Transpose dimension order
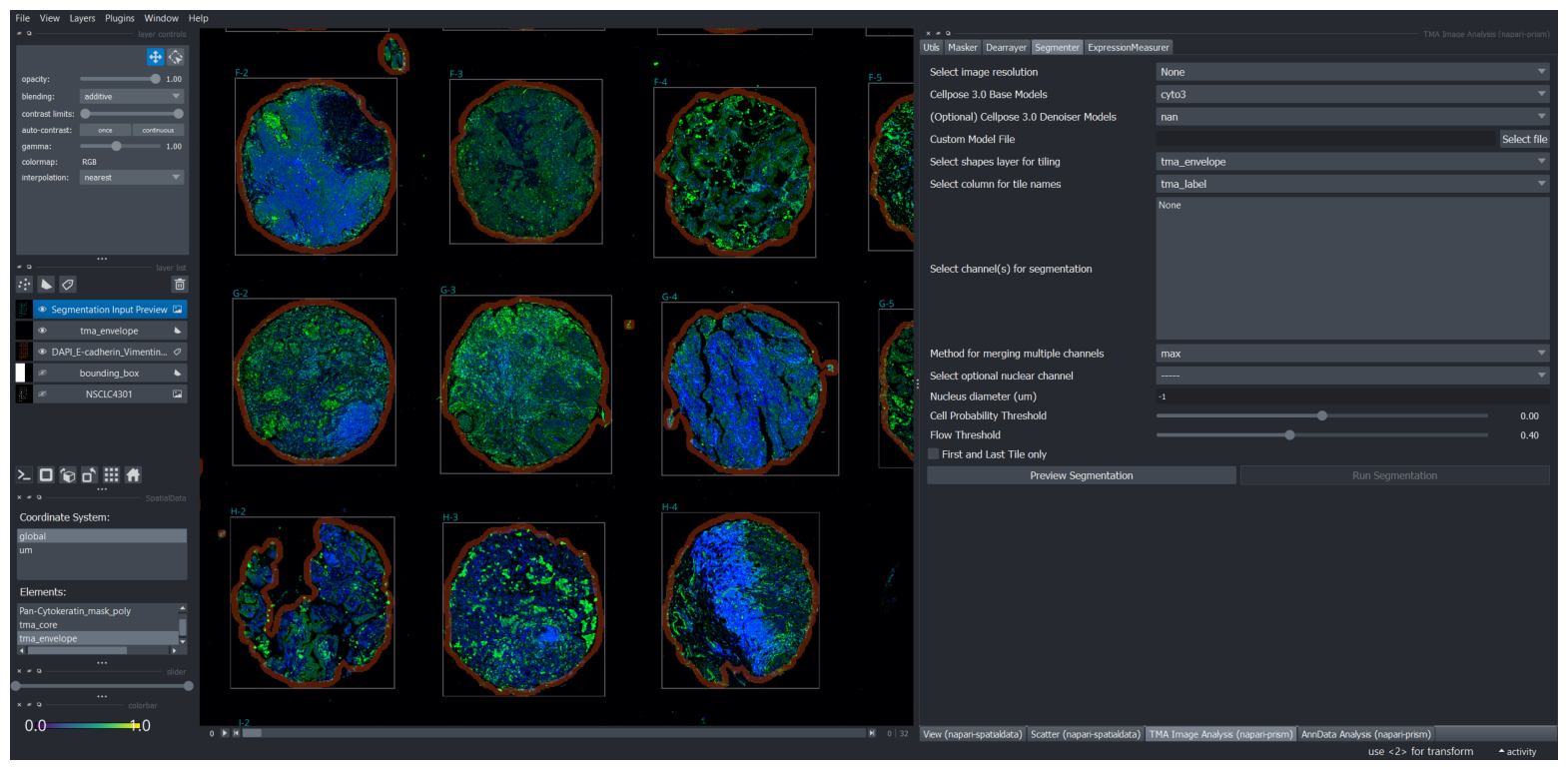The height and width of the screenshot is (770, 1568). pos(90,475)
